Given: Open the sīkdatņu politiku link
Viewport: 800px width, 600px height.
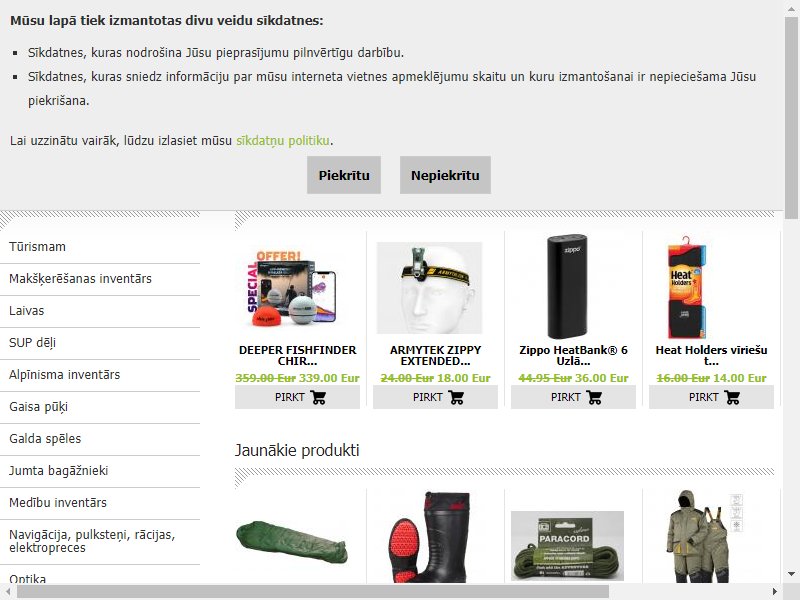Looking at the screenshot, I should [x=283, y=140].
